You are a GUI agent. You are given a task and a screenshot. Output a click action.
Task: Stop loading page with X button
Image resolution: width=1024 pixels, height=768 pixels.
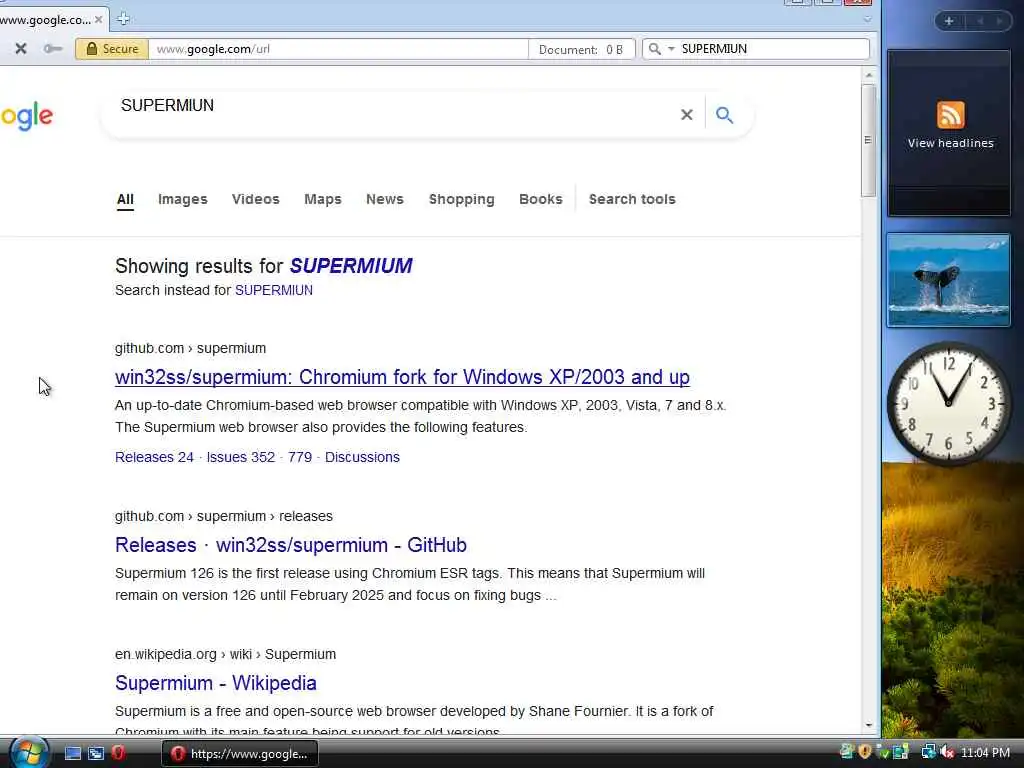(21, 48)
